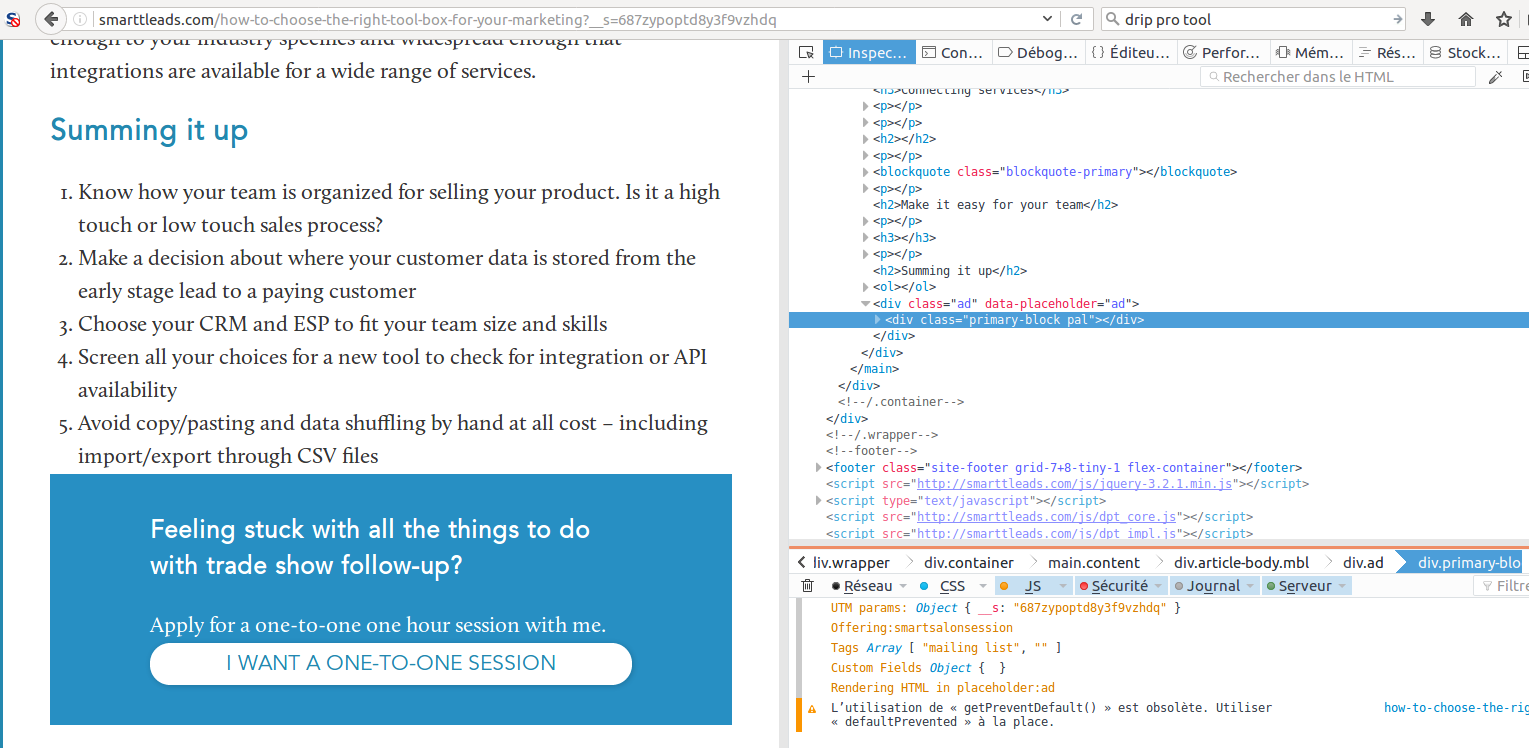
Task: Go to the browser home icon
Action: (1466, 19)
